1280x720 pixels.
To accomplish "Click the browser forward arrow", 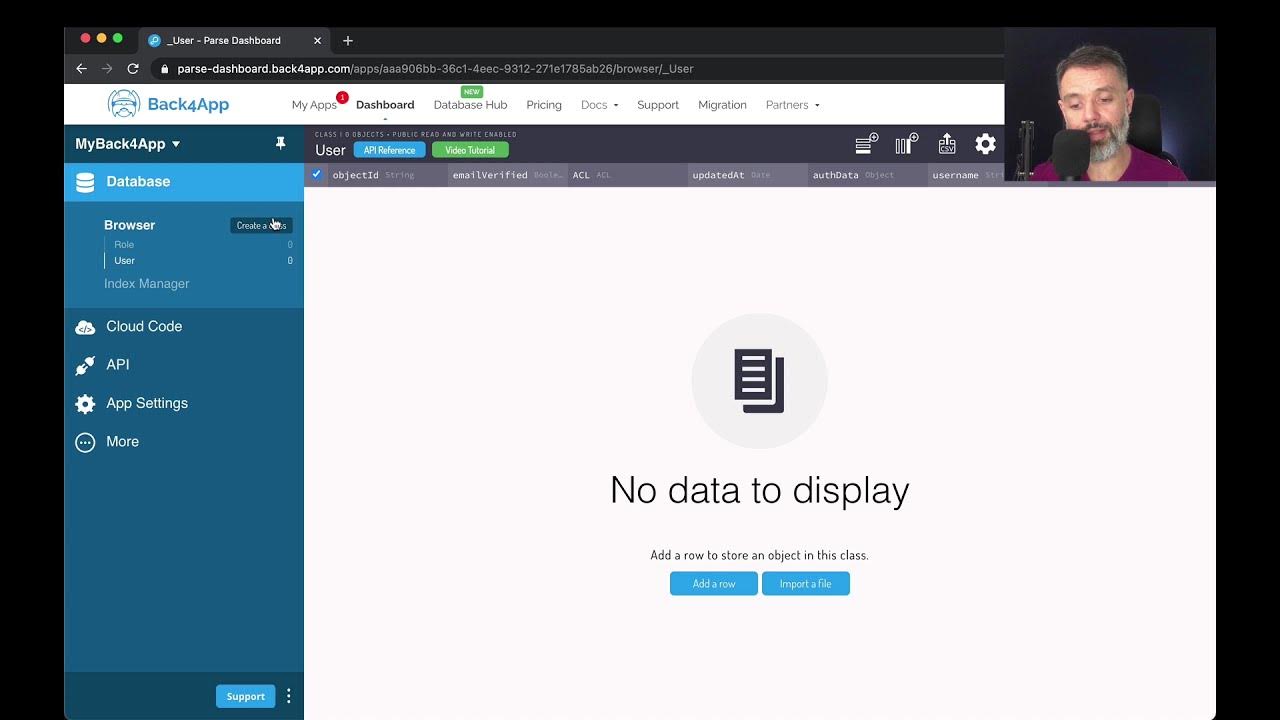I will point(107,69).
